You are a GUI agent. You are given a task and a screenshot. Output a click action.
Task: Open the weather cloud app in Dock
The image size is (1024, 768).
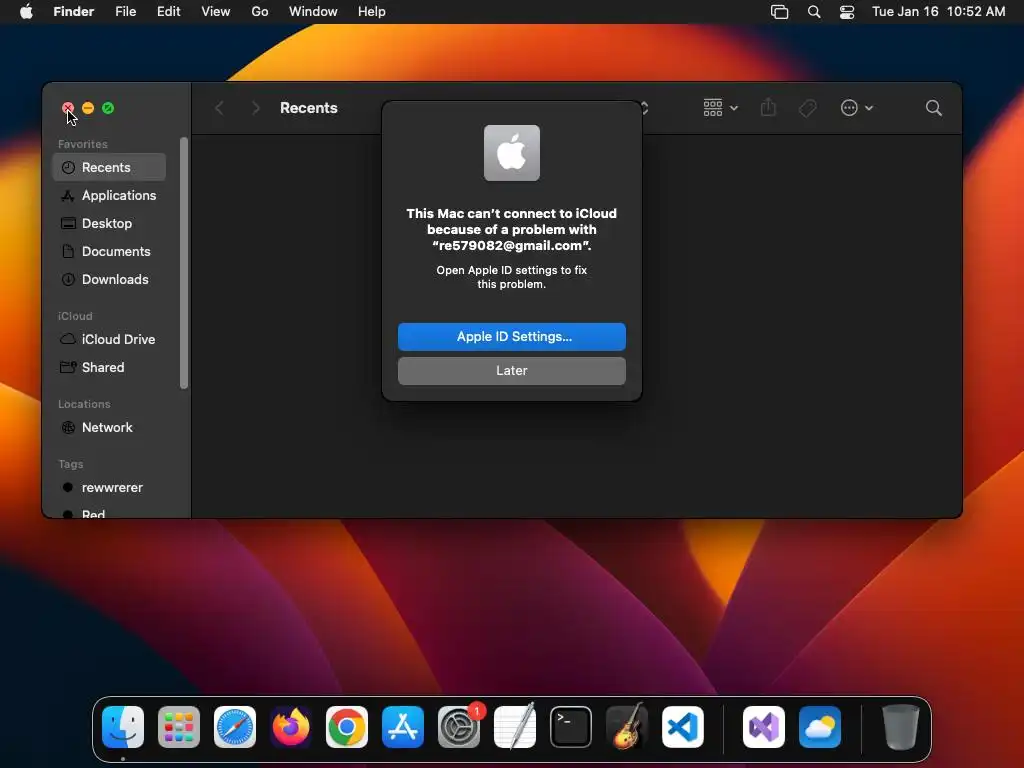point(820,727)
